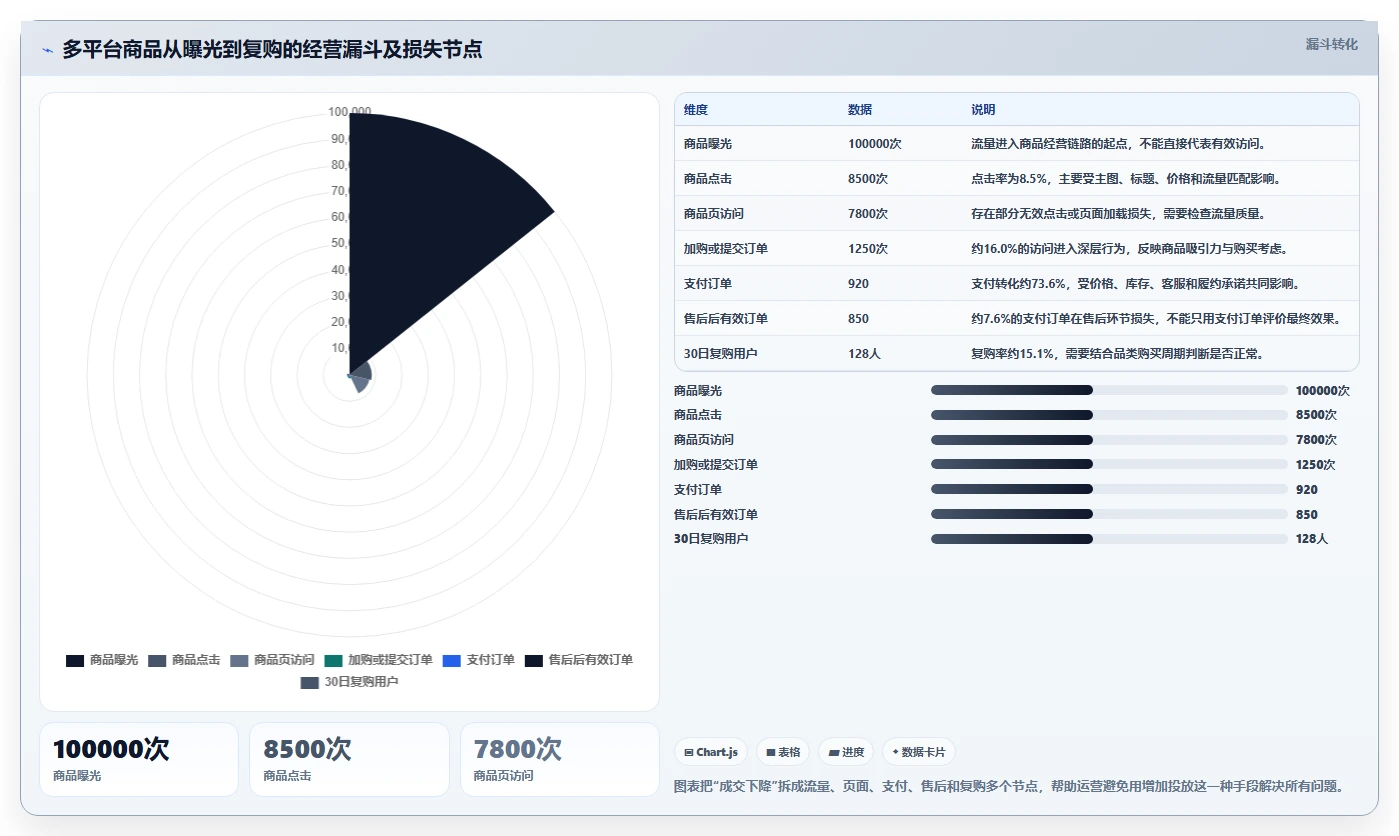
Task: Click the note starting 点击率为8.5%
Action: tap(1126, 179)
